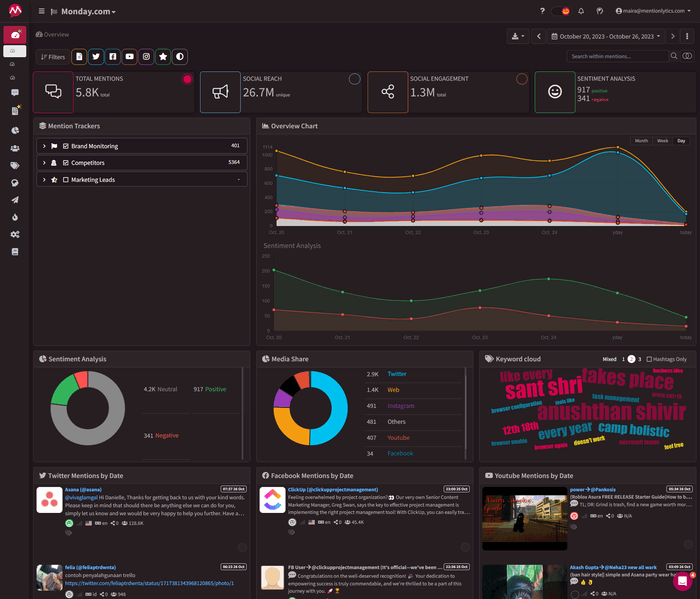Click the magnifier search icon
This screenshot has width=700, height=599.
(674, 56)
